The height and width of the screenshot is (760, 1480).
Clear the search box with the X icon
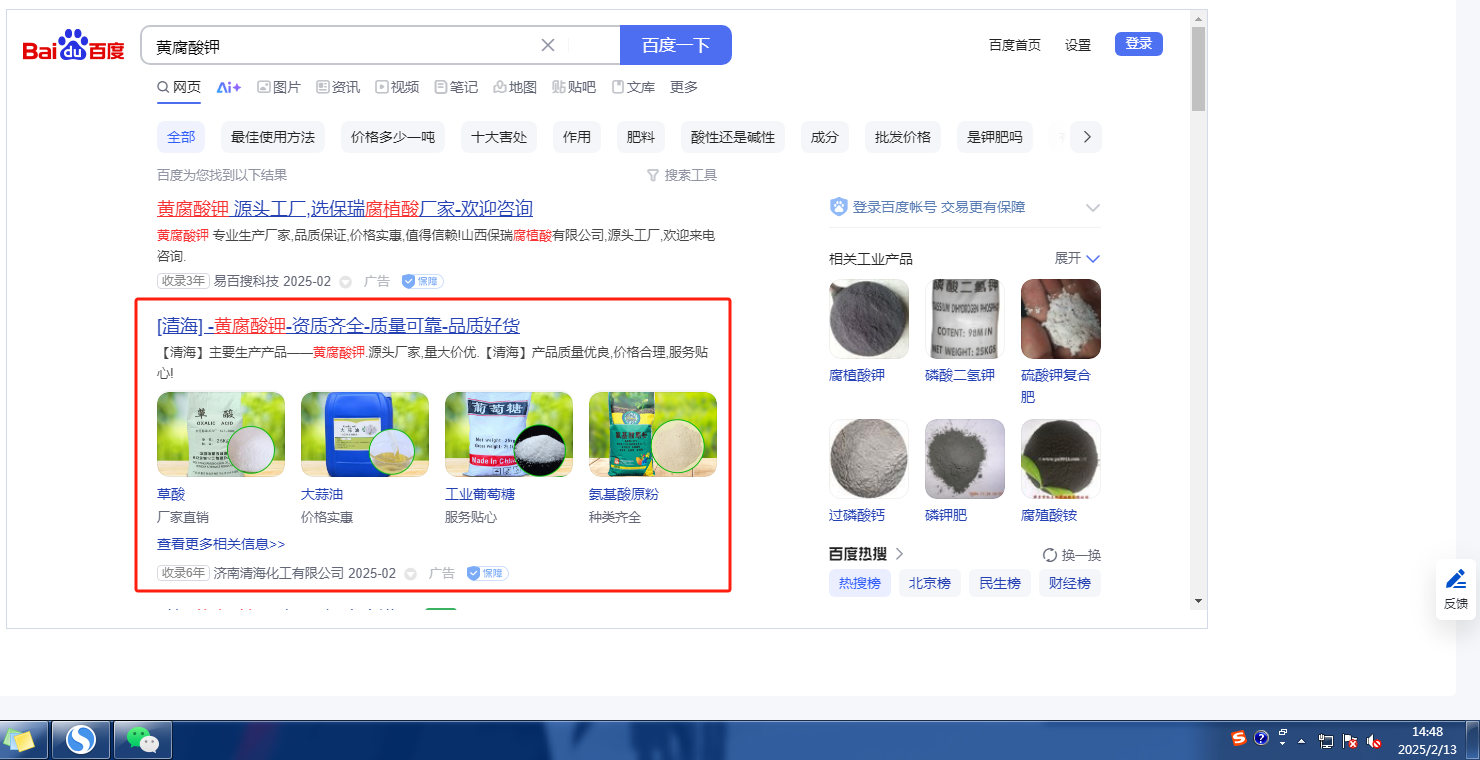[x=548, y=45]
